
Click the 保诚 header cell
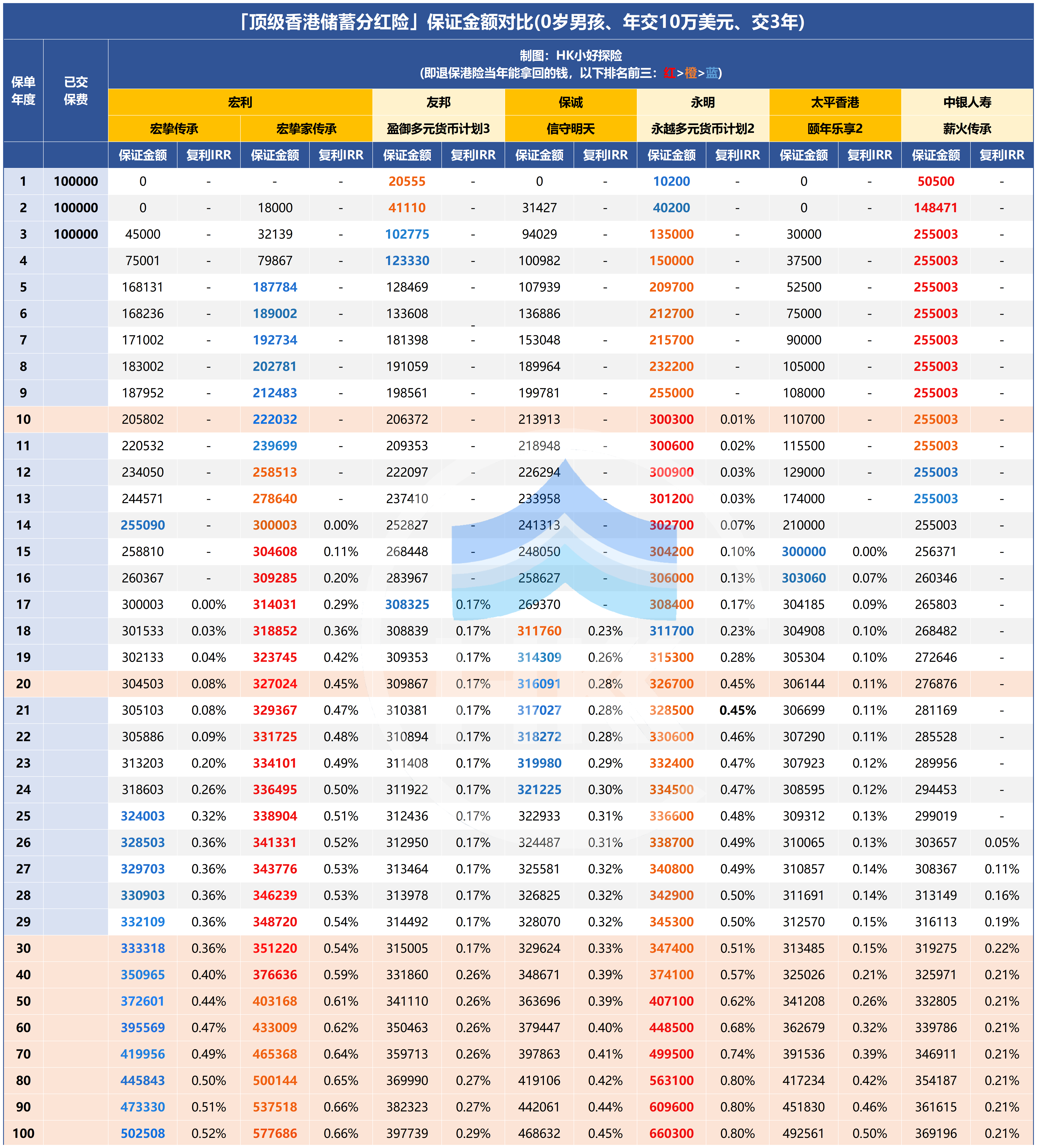coord(570,102)
